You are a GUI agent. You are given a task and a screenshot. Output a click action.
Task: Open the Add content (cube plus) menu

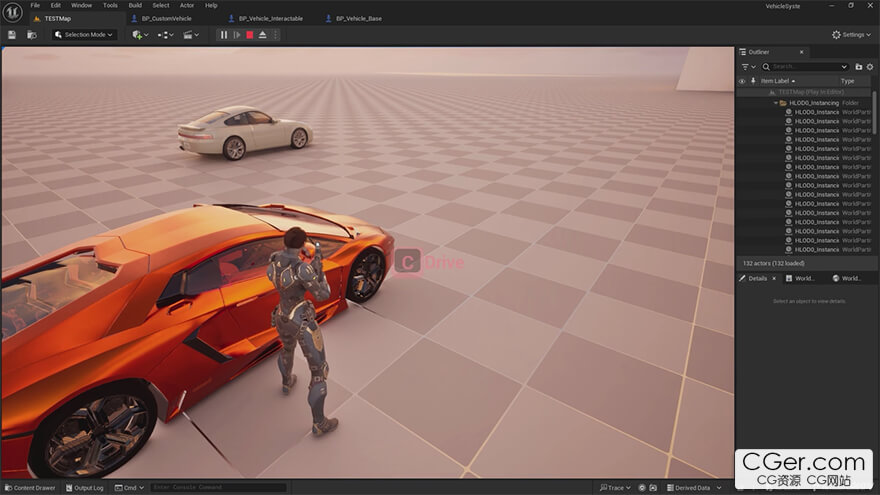140,35
